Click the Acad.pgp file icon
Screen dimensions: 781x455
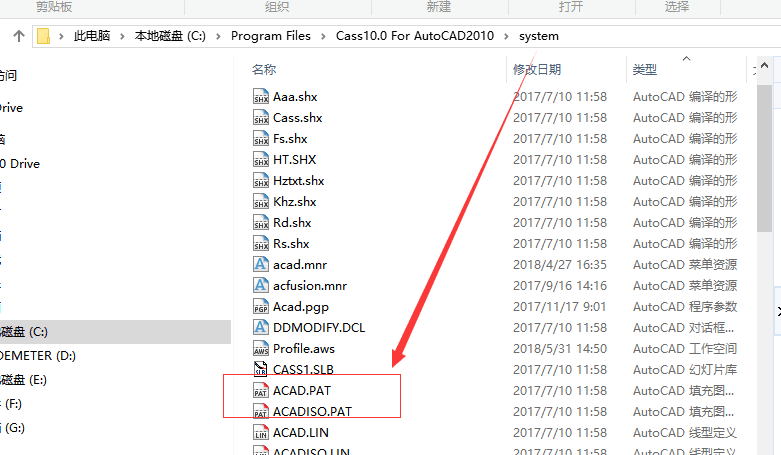(x=261, y=306)
